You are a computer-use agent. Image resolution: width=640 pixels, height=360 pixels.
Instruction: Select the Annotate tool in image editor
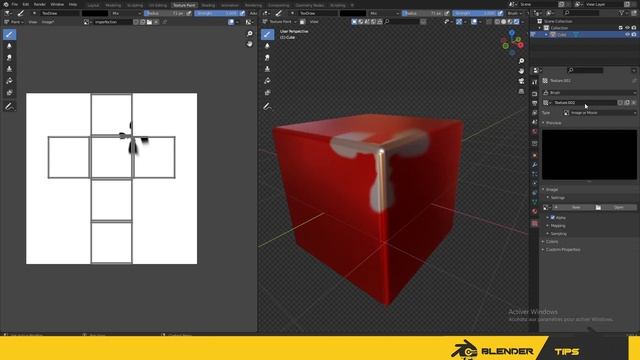click(9, 107)
